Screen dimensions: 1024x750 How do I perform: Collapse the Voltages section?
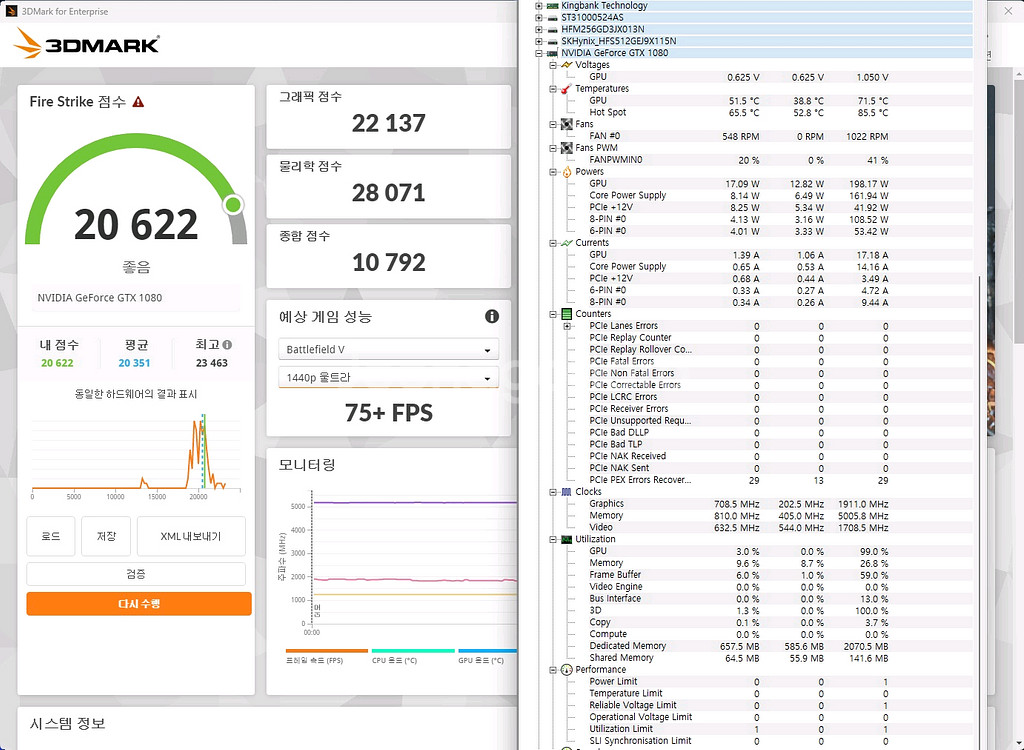pos(553,65)
